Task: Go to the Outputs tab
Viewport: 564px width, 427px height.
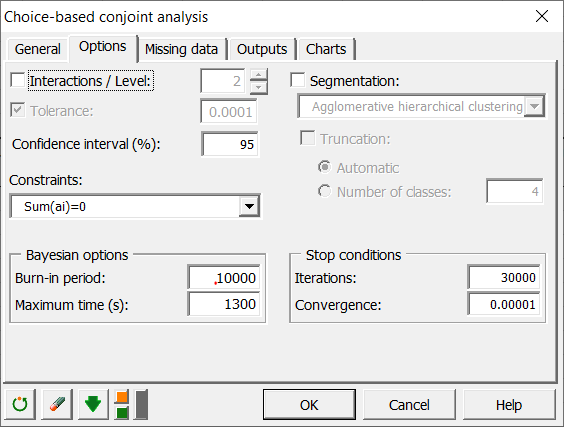Action: click(x=262, y=49)
